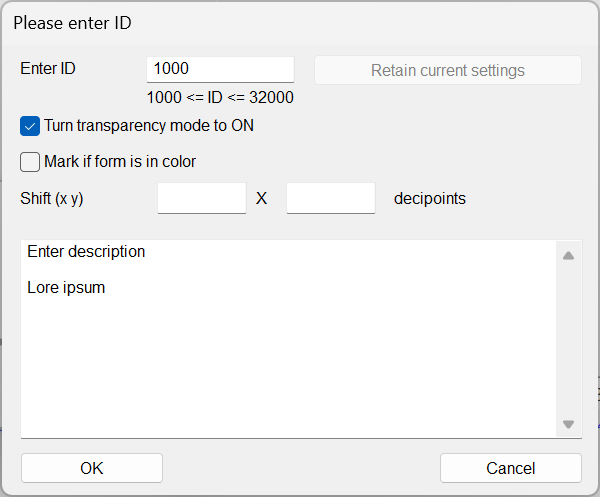Image resolution: width=600 pixels, height=497 pixels.
Task: Click the description scrollbar down arrow
Action: click(x=568, y=424)
